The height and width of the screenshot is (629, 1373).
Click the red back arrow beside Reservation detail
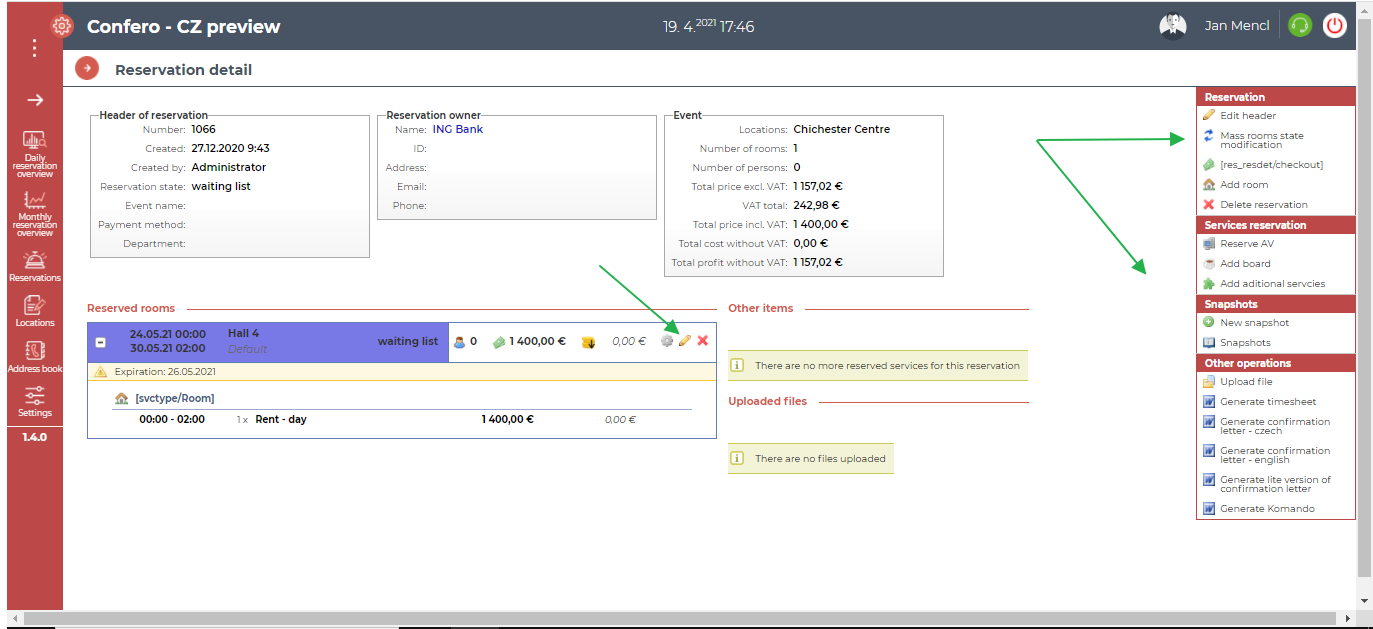click(x=87, y=68)
